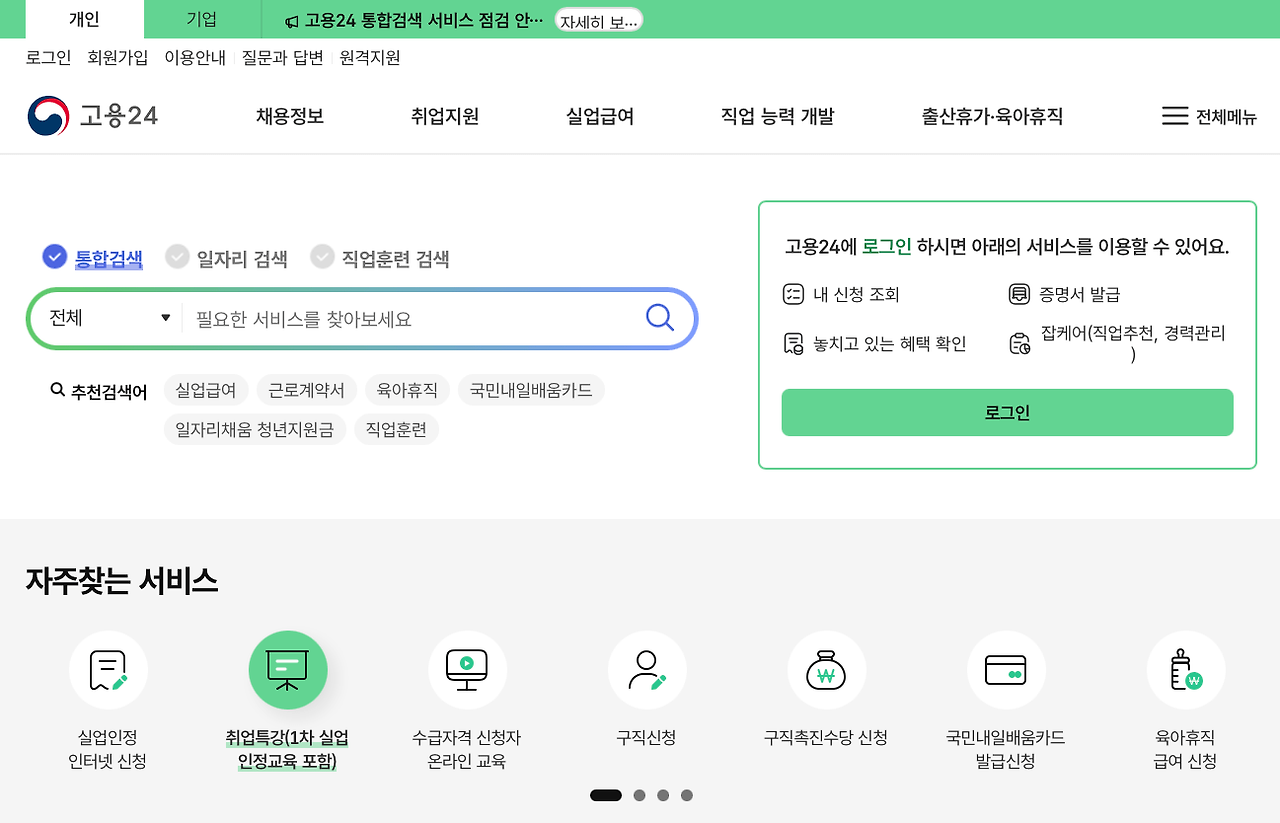Open the 채용정보 menu
Viewport: 1280px width, 823px height.
(x=289, y=116)
